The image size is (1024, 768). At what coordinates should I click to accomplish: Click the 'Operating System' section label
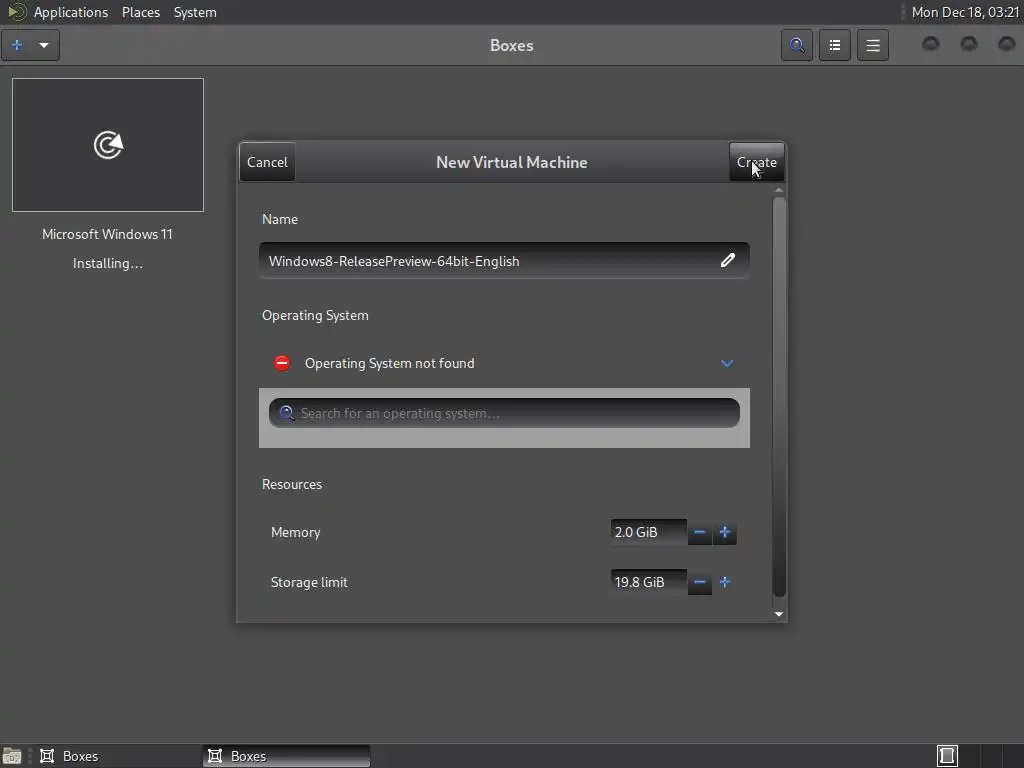click(x=315, y=315)
